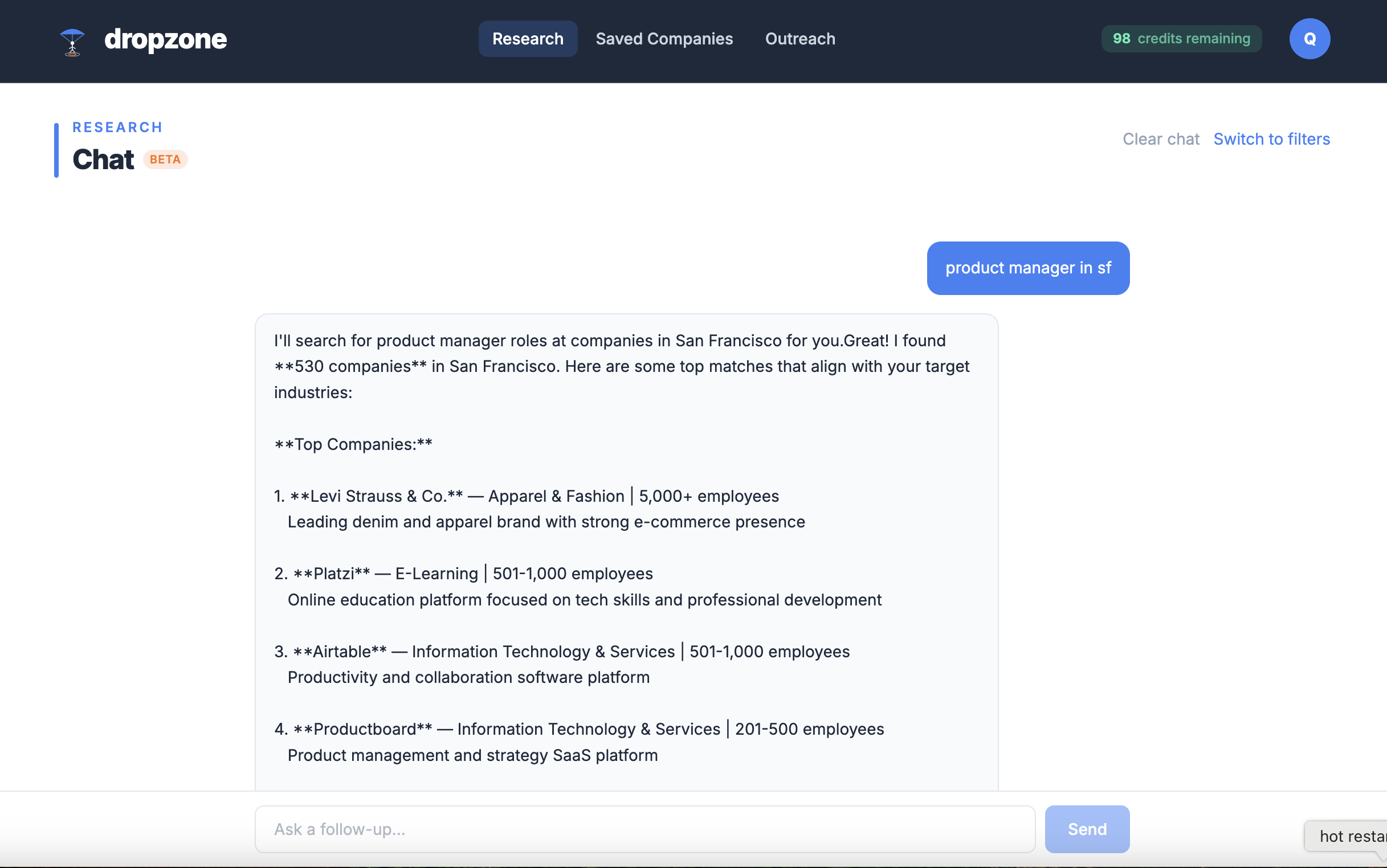Click the dropzone brand name
The image size is (1387, 868).
pos(165,39)
